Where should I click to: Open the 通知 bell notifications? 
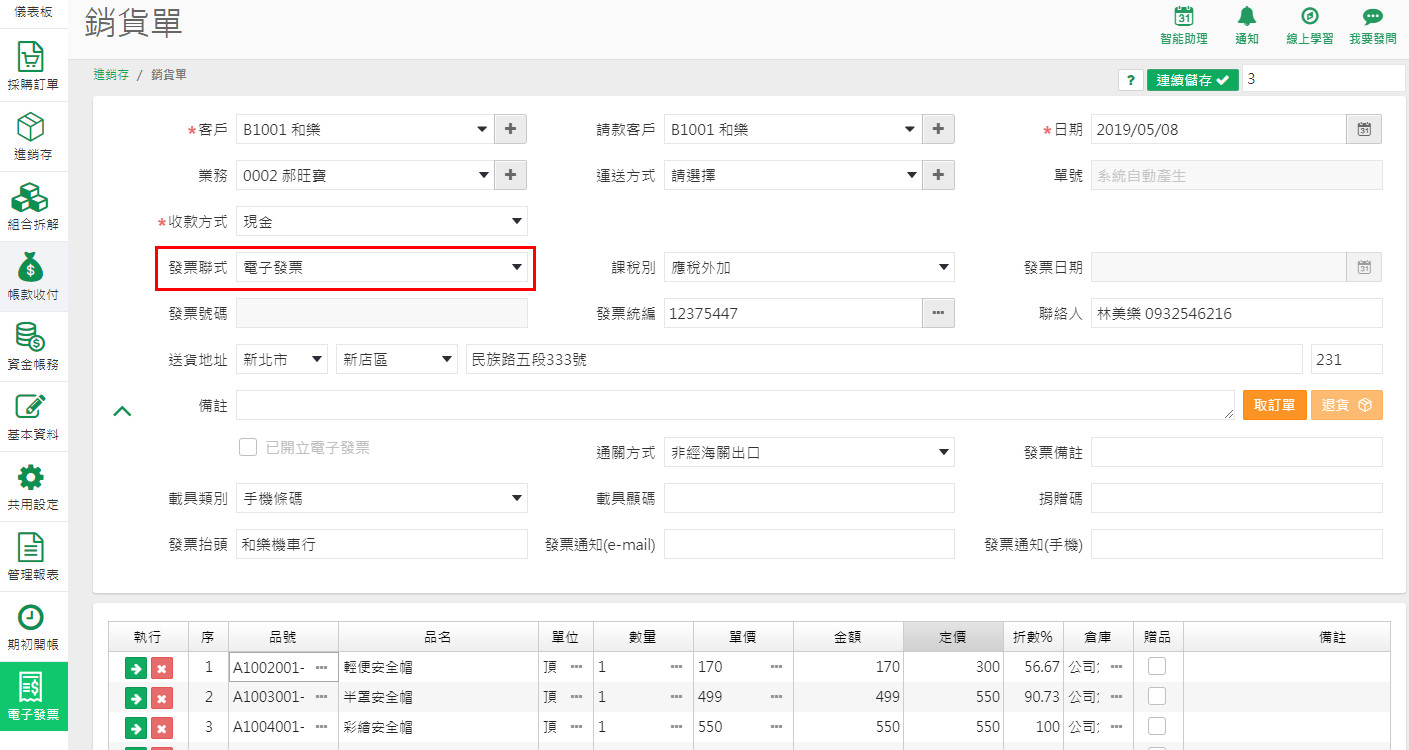tap(1247, 26)
